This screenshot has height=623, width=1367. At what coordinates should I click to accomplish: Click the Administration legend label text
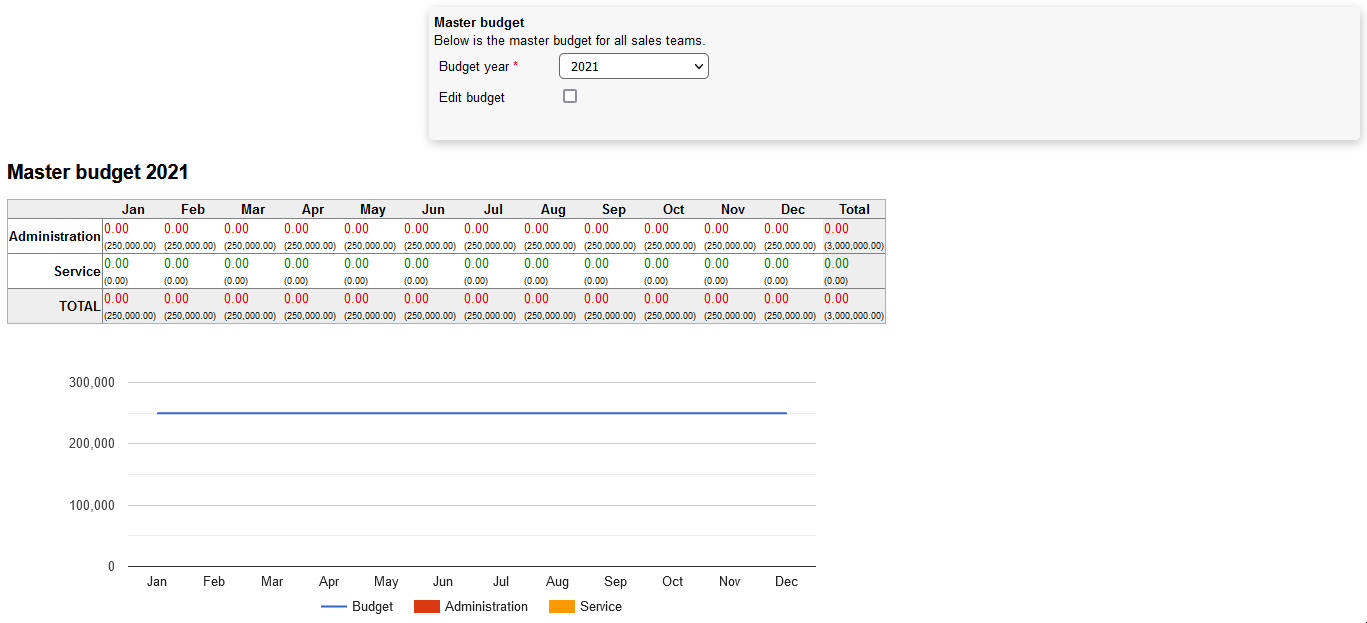(486, 607)
